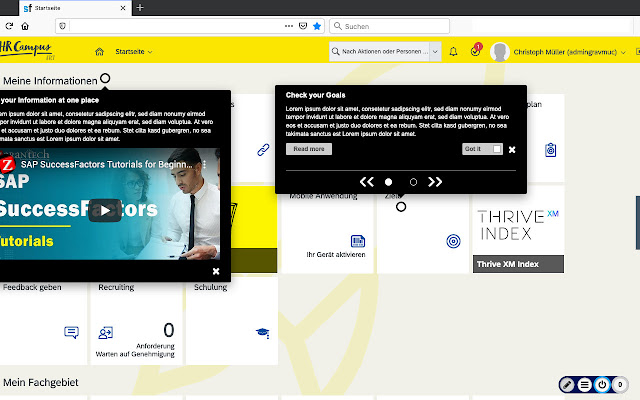Viewport: 640px width, 400px height.
Task: Click the Recruiting person-arrow icon
Action: 106,333
